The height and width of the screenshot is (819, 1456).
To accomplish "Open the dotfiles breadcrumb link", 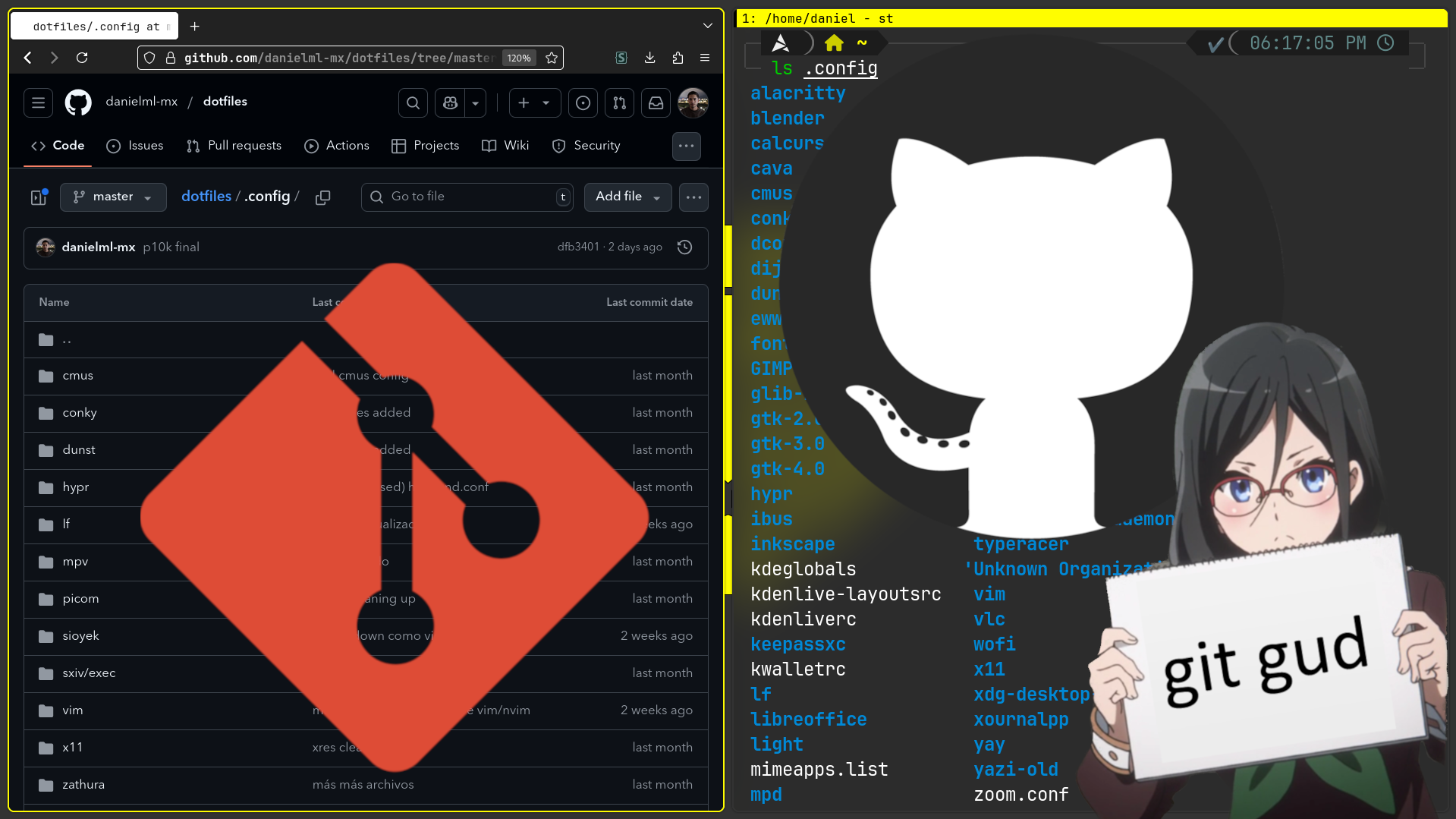I will tap(206, 197).
